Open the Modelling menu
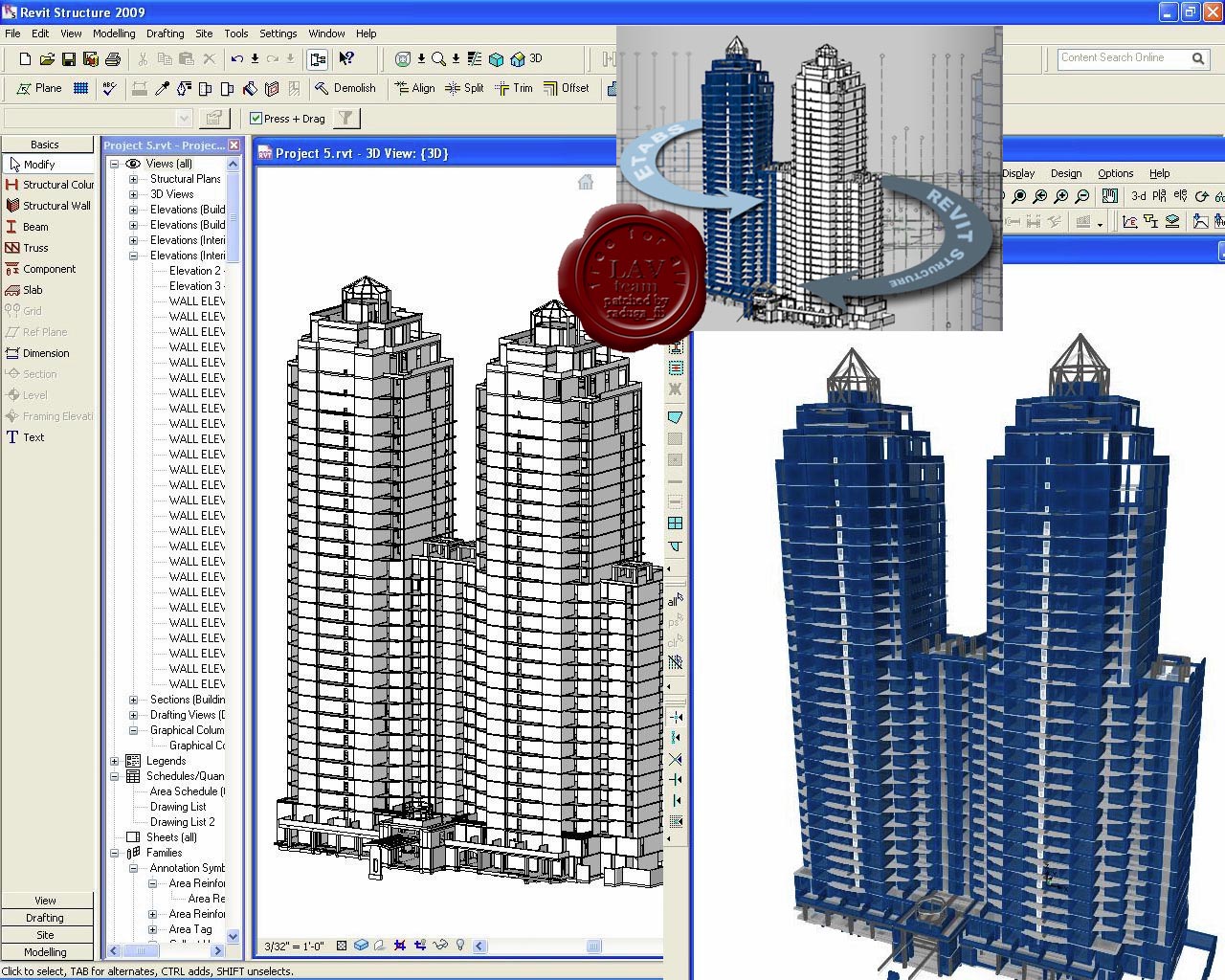 pyautogui.click(x=114, y=33)
